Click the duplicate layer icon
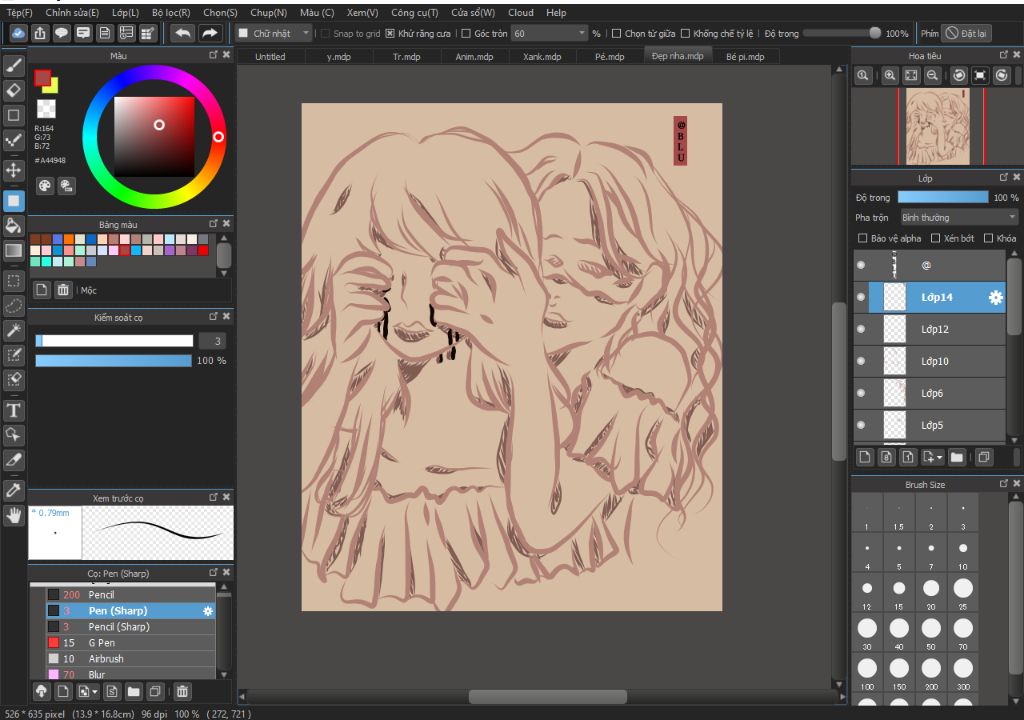1024x720 pixels. pos(984,457)
